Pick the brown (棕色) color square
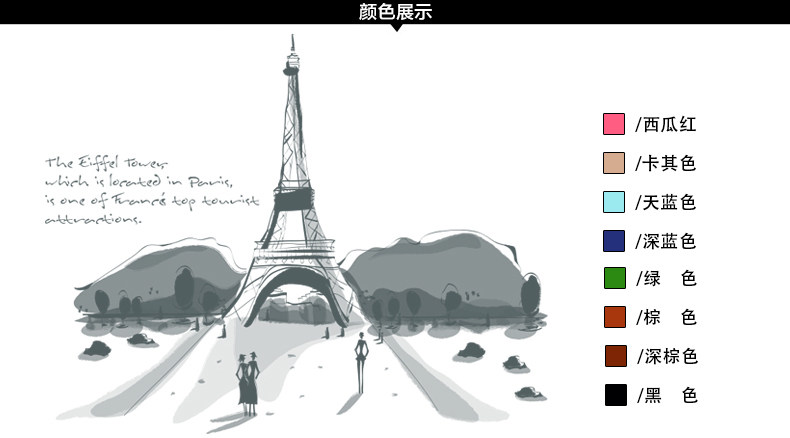Screen dimensions: 790x438 point(614,318)
